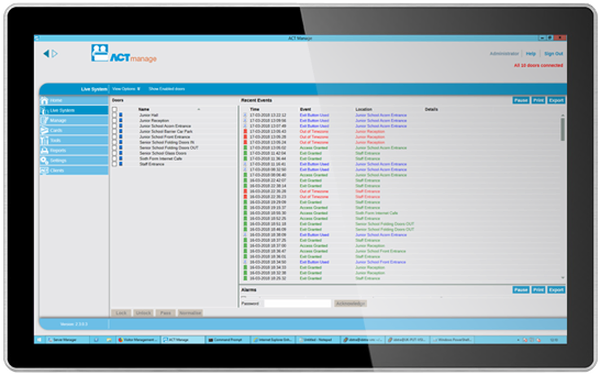Open Server Manager from the taskbar
The width and height of the screenshot is (600, 374).
click(68, 340)
